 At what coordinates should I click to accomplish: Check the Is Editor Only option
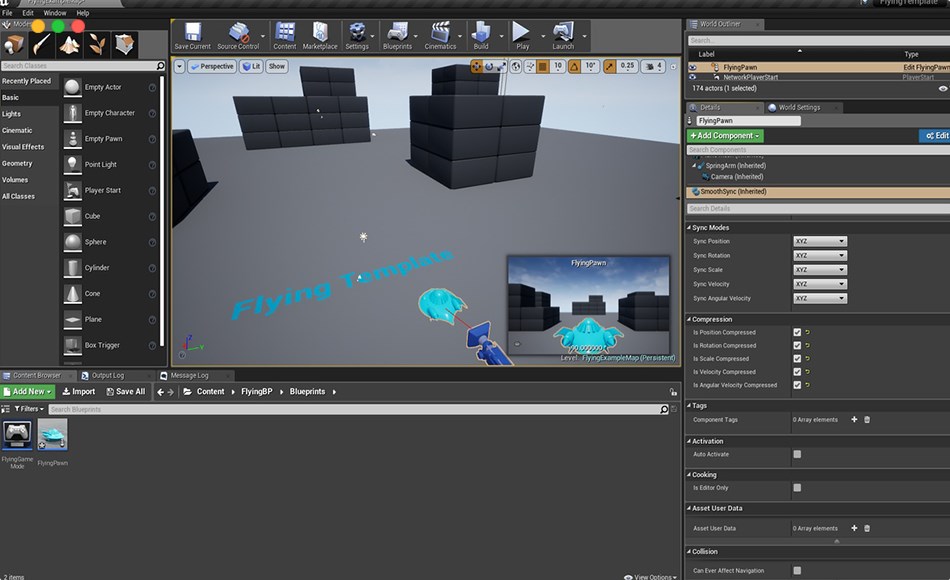tap(795, 488)
